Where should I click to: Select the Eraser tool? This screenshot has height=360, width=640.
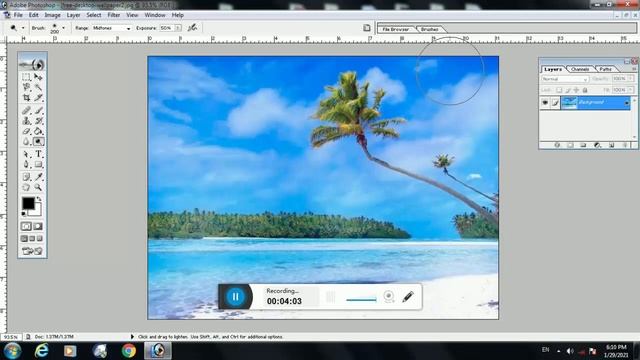coord(27,131)
